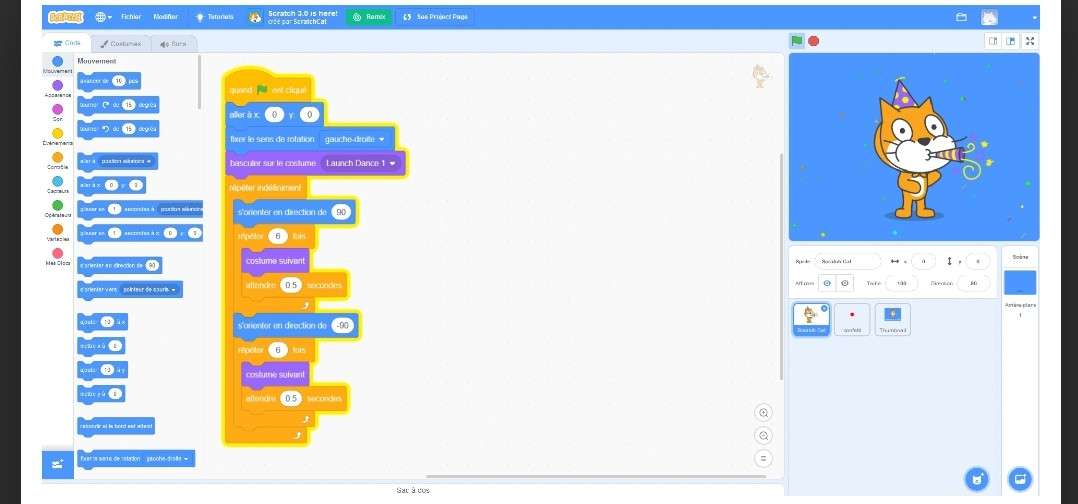Screen dimensions: 1078x504
Task: Click the workspace vertical scrollbar
Action: [781, 266]
